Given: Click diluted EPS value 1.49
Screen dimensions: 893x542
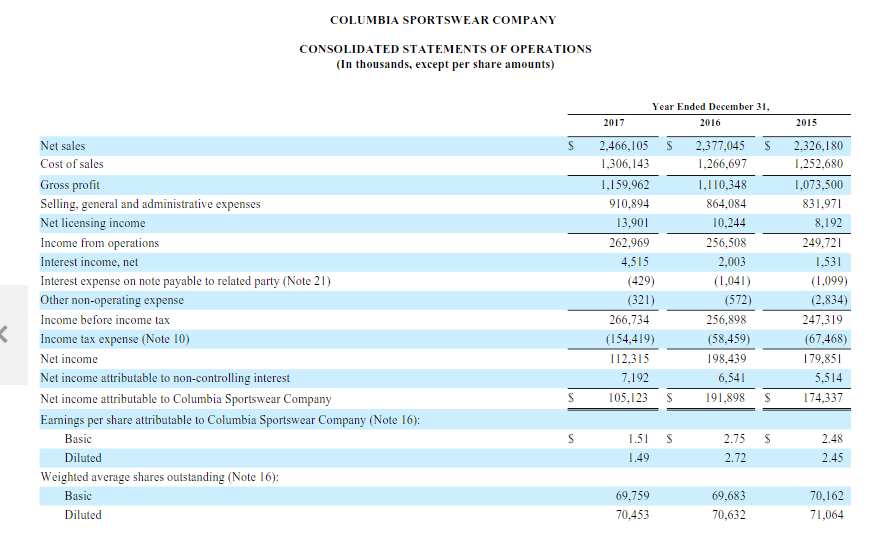Looking at the screenshot, I should 638,458.
